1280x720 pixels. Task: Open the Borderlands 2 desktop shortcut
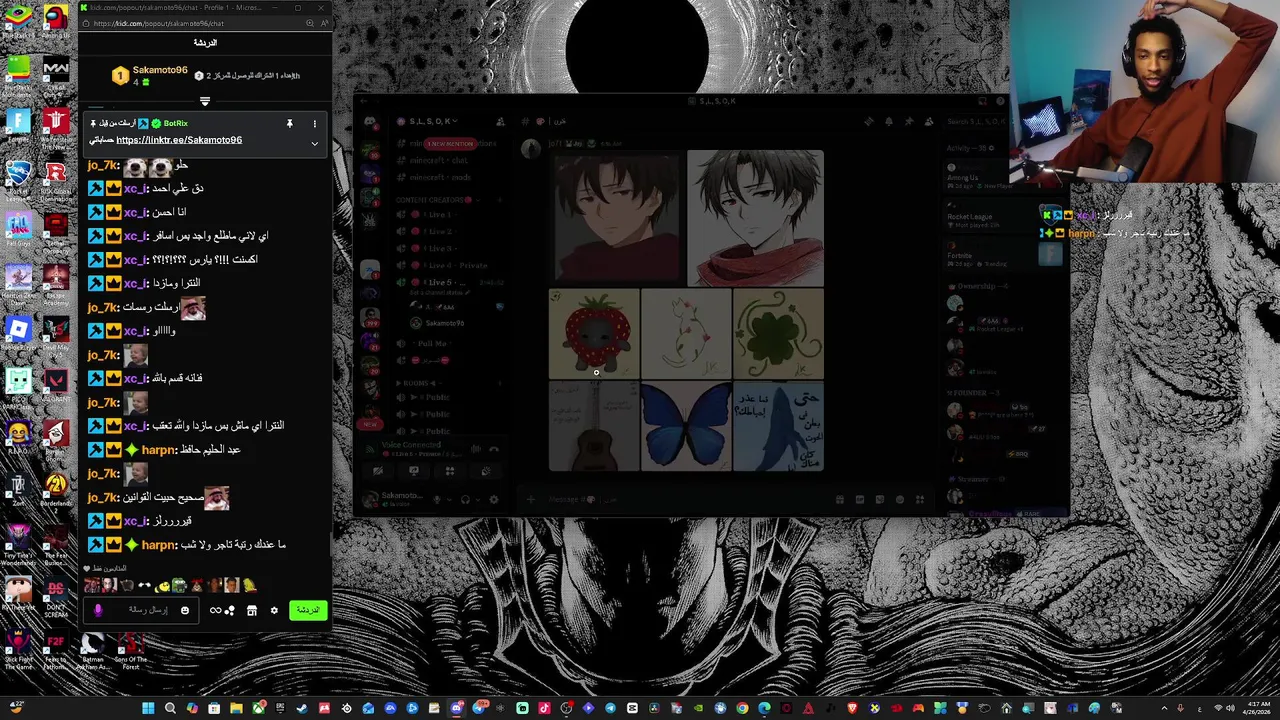click(x=56, y=490)
